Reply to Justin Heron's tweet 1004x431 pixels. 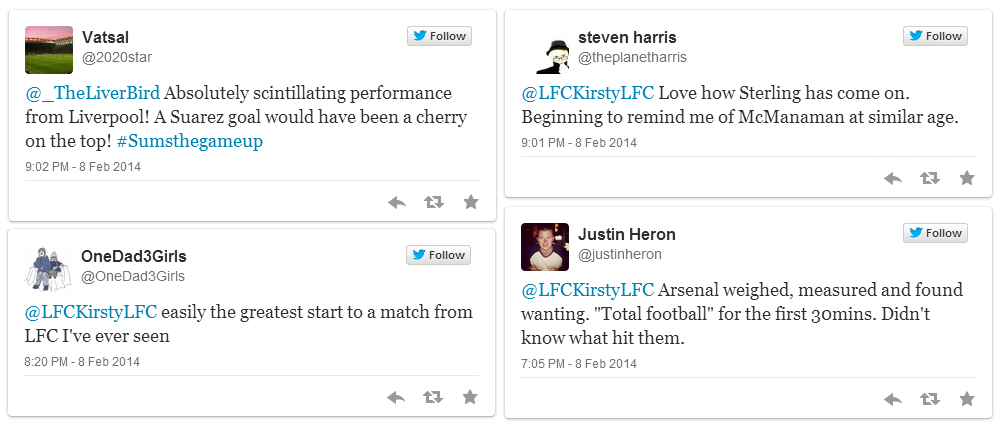point(893,399)
